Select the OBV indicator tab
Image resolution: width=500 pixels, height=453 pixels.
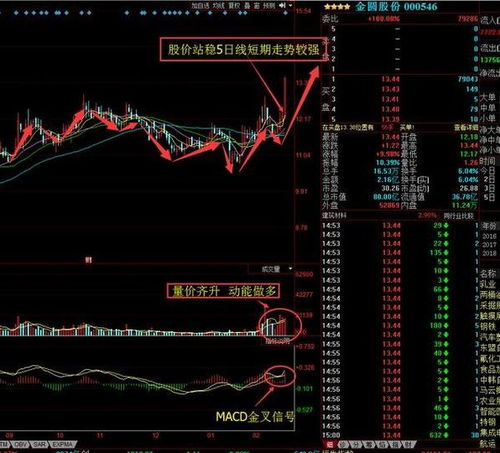(20, 445)
